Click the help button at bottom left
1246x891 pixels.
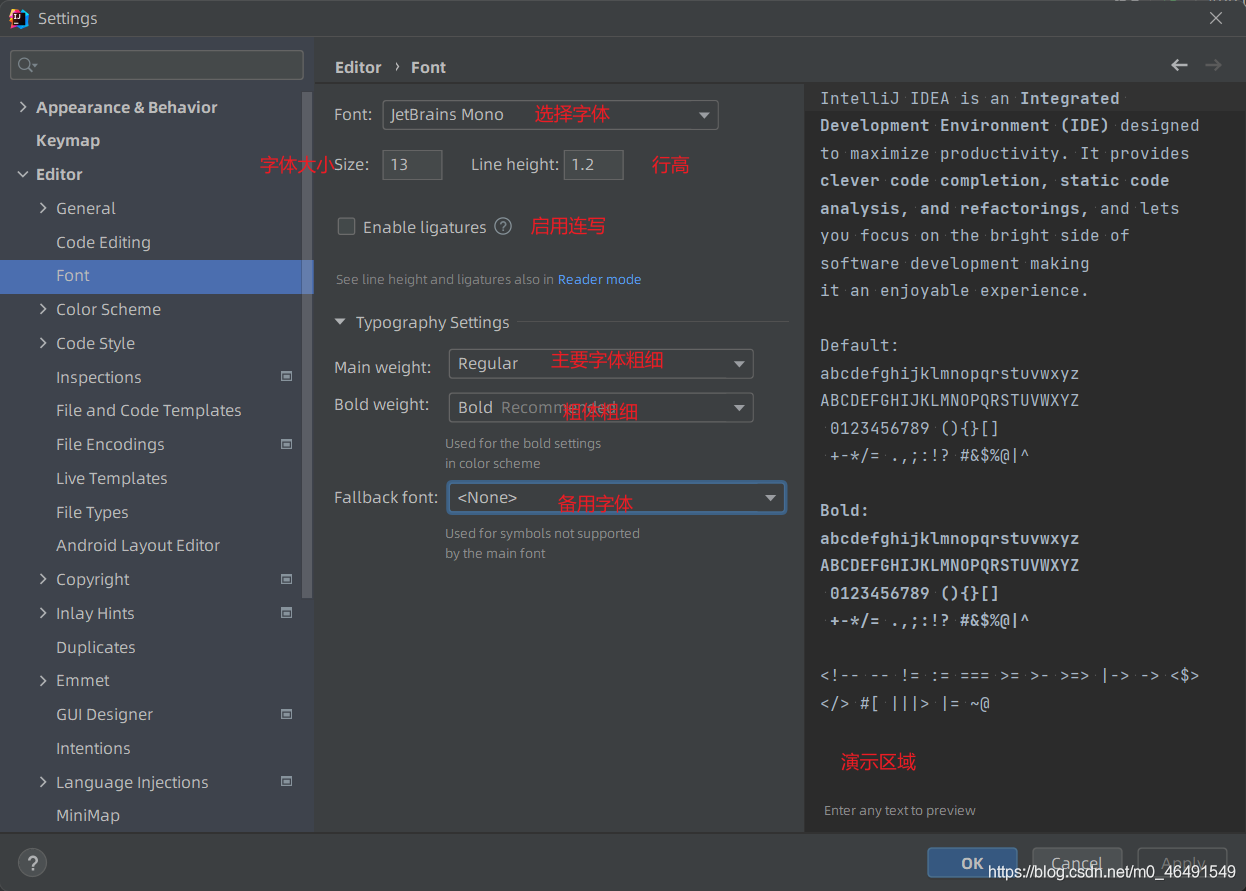click(x=32, y=862)
